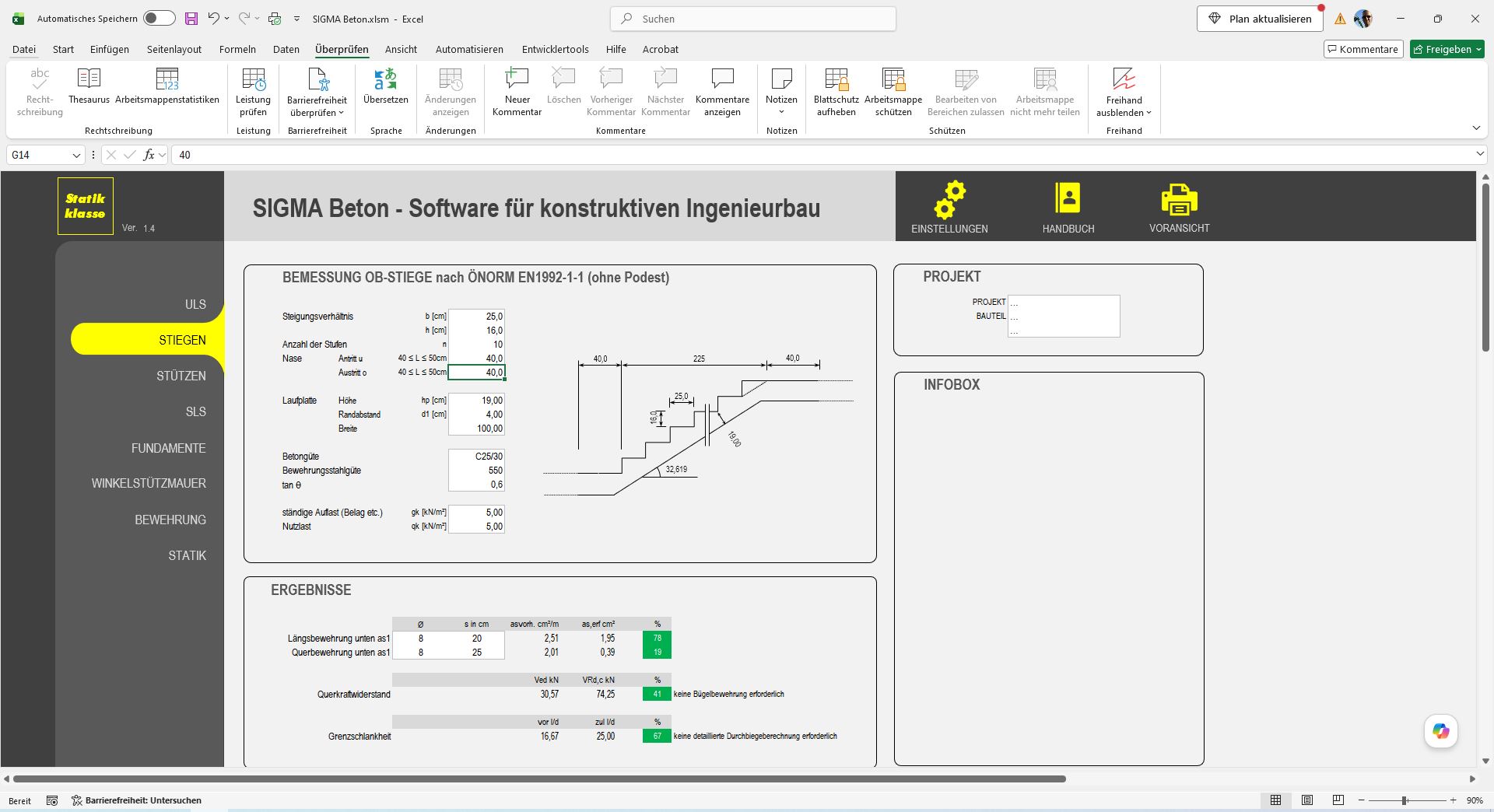Open the Übersetzen translate tool
1494x812 pixels.
385,86
